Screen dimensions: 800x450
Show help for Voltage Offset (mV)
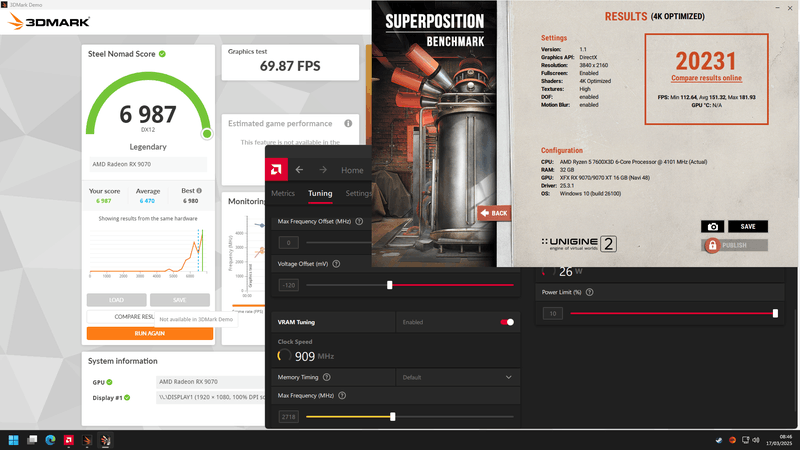[x=336, y=264]
